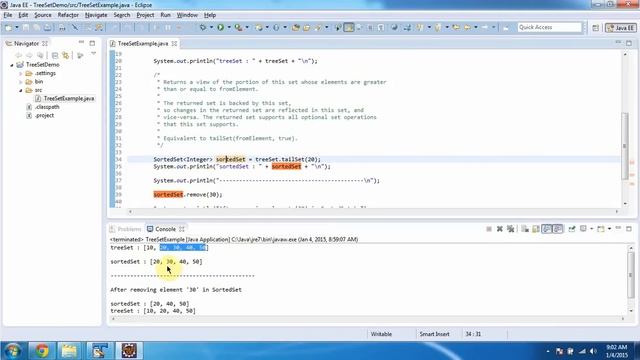Expand the .settings folder
This screenshot has width=640, height=360.
click(20, 73)
